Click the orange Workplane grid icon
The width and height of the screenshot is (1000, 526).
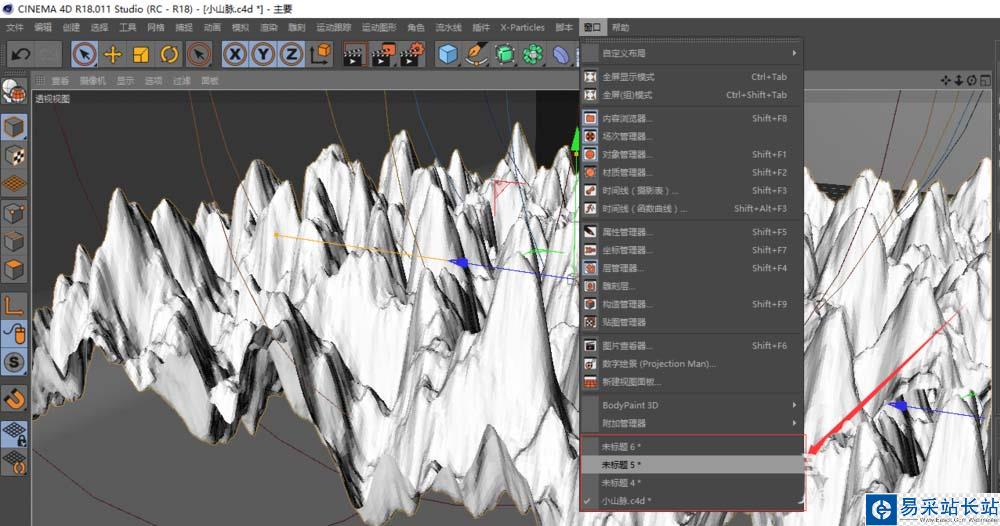14,184
